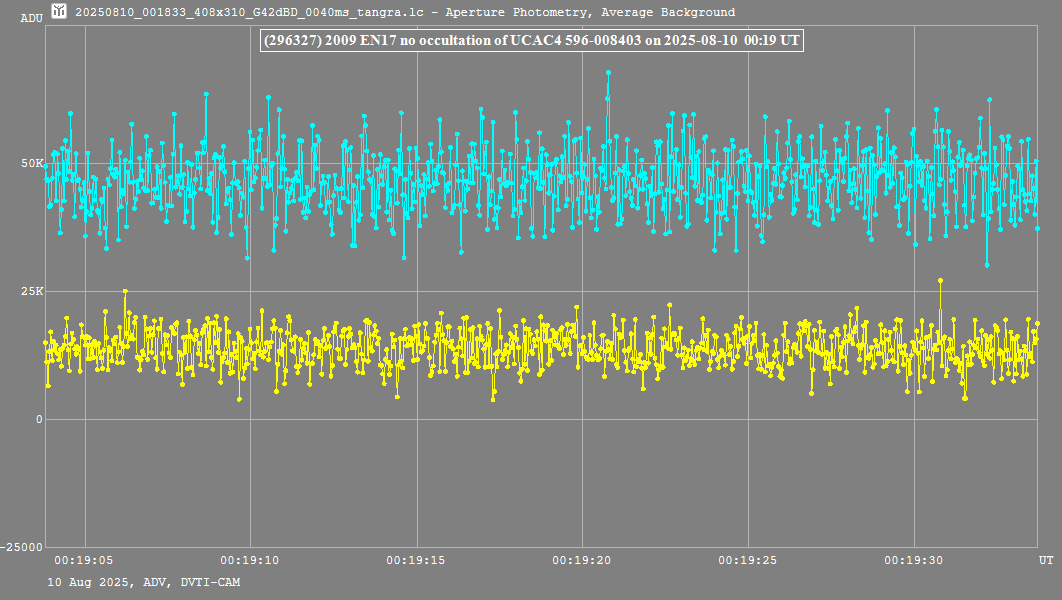Click the 25K y-axis label
Viewport: 1062px width, 600px height.
coord(33,291)
